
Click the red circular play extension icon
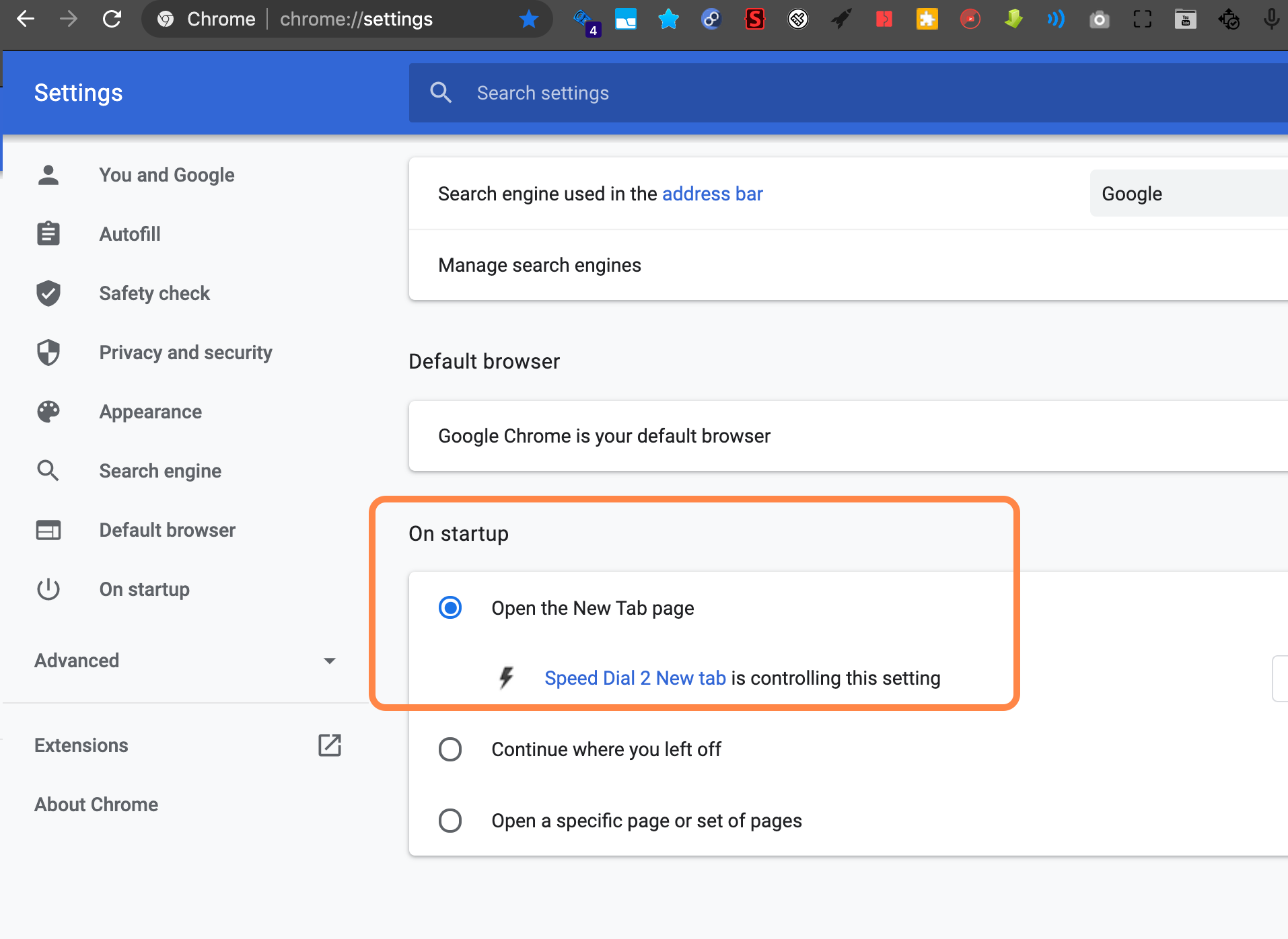970,19
